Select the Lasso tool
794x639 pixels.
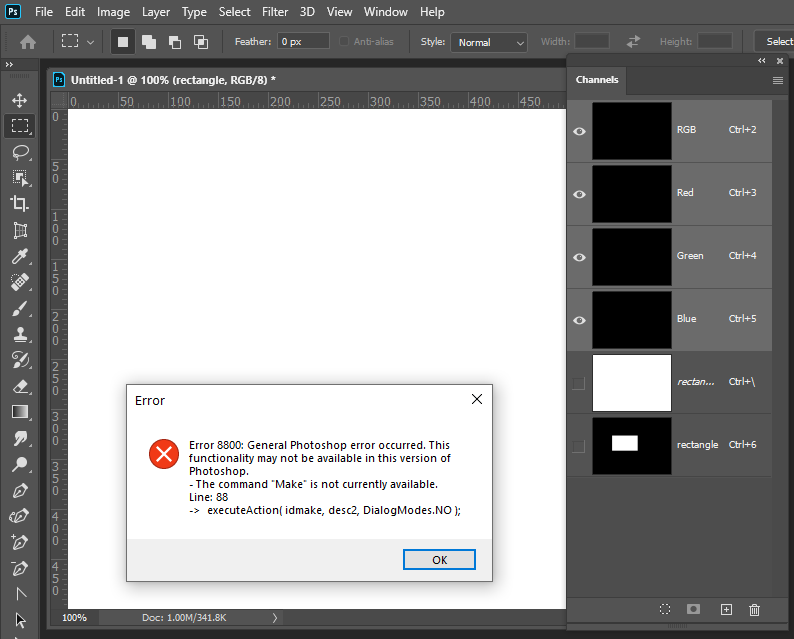pos(20,152)
